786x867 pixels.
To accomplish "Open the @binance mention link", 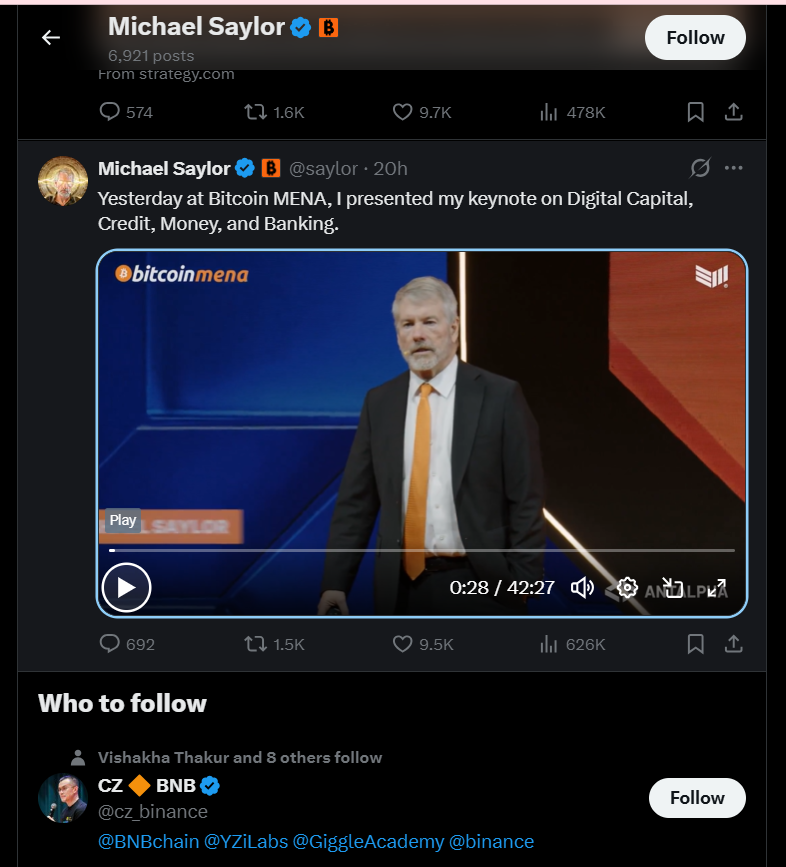I will pyautogui.click(x=491, y=841).
